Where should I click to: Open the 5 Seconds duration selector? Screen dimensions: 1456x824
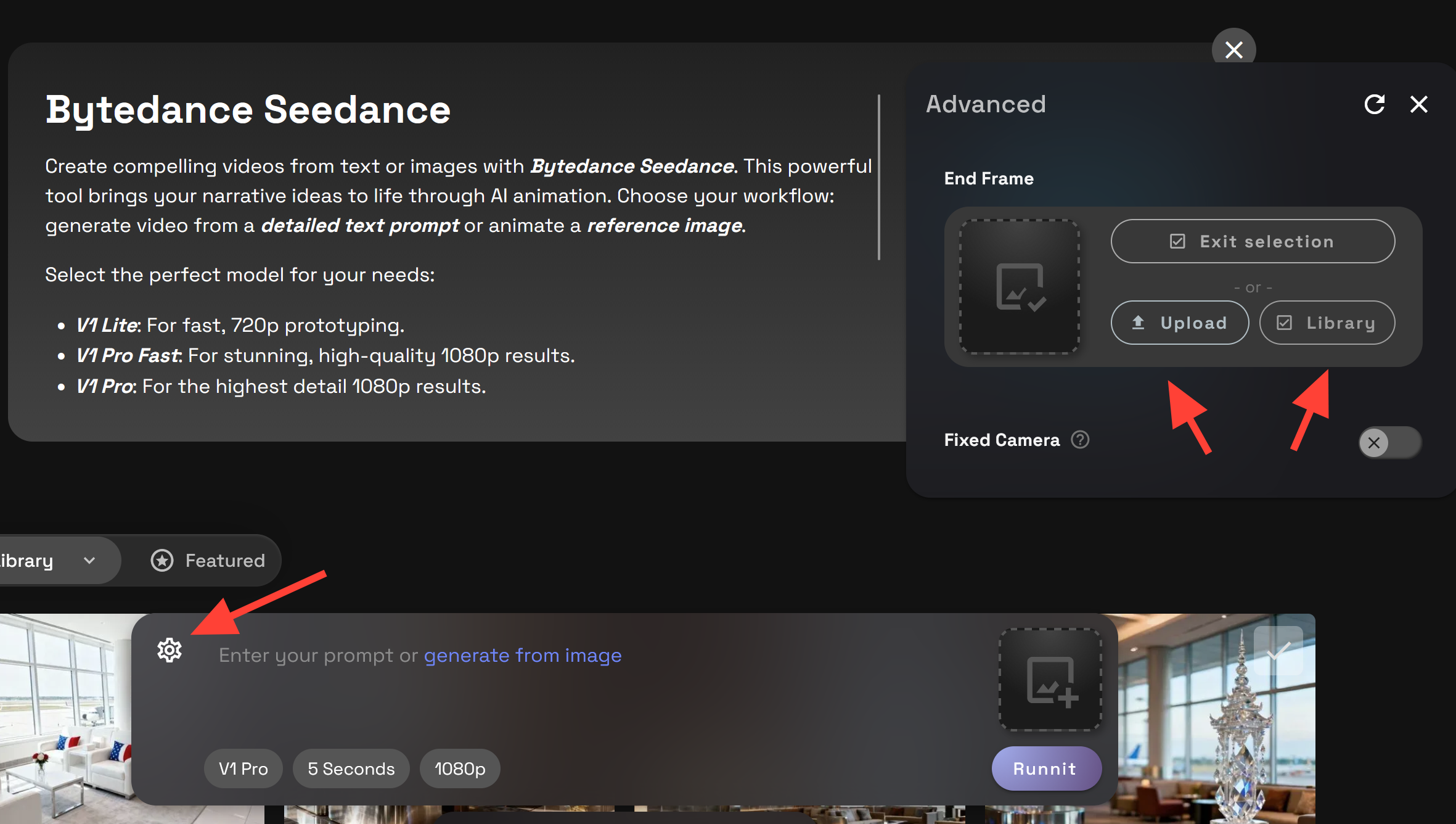click(x=351, y=768)
